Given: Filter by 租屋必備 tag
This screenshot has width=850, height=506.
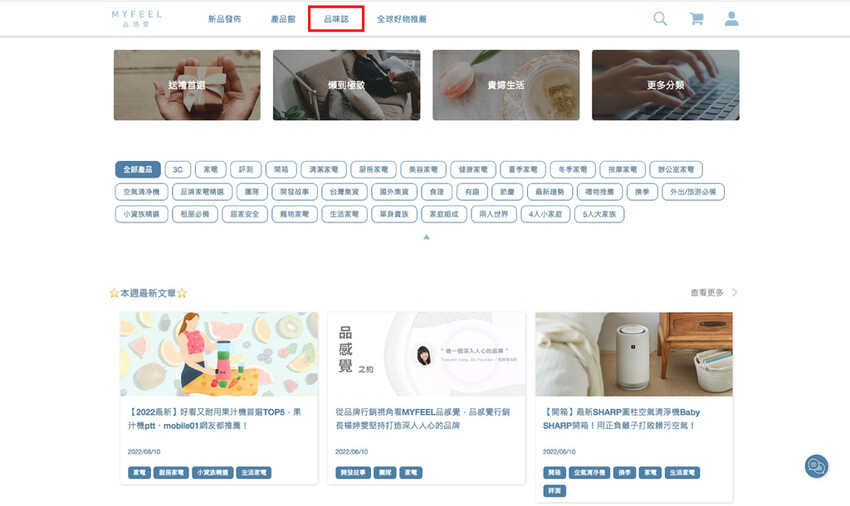Looking at the screenshot, I should (195, 214).
